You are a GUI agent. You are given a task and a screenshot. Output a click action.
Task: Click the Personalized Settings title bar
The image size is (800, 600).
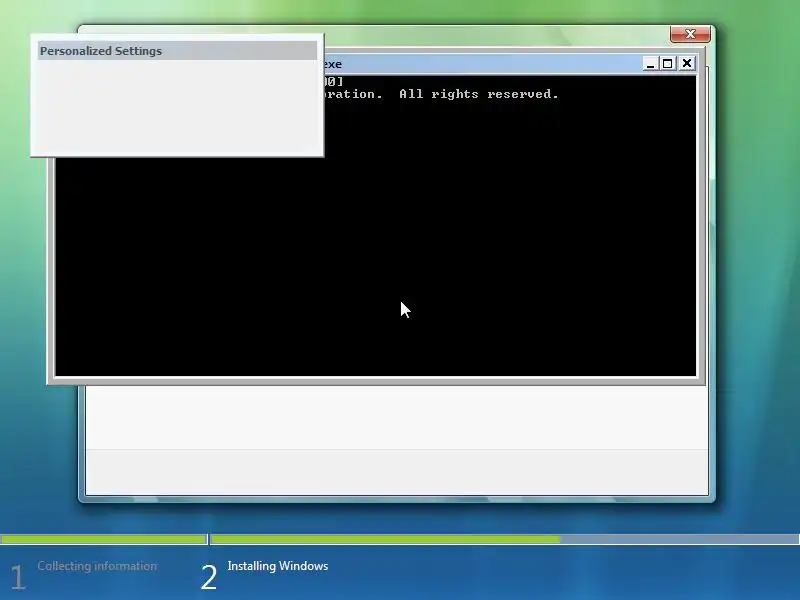(177, 51)
